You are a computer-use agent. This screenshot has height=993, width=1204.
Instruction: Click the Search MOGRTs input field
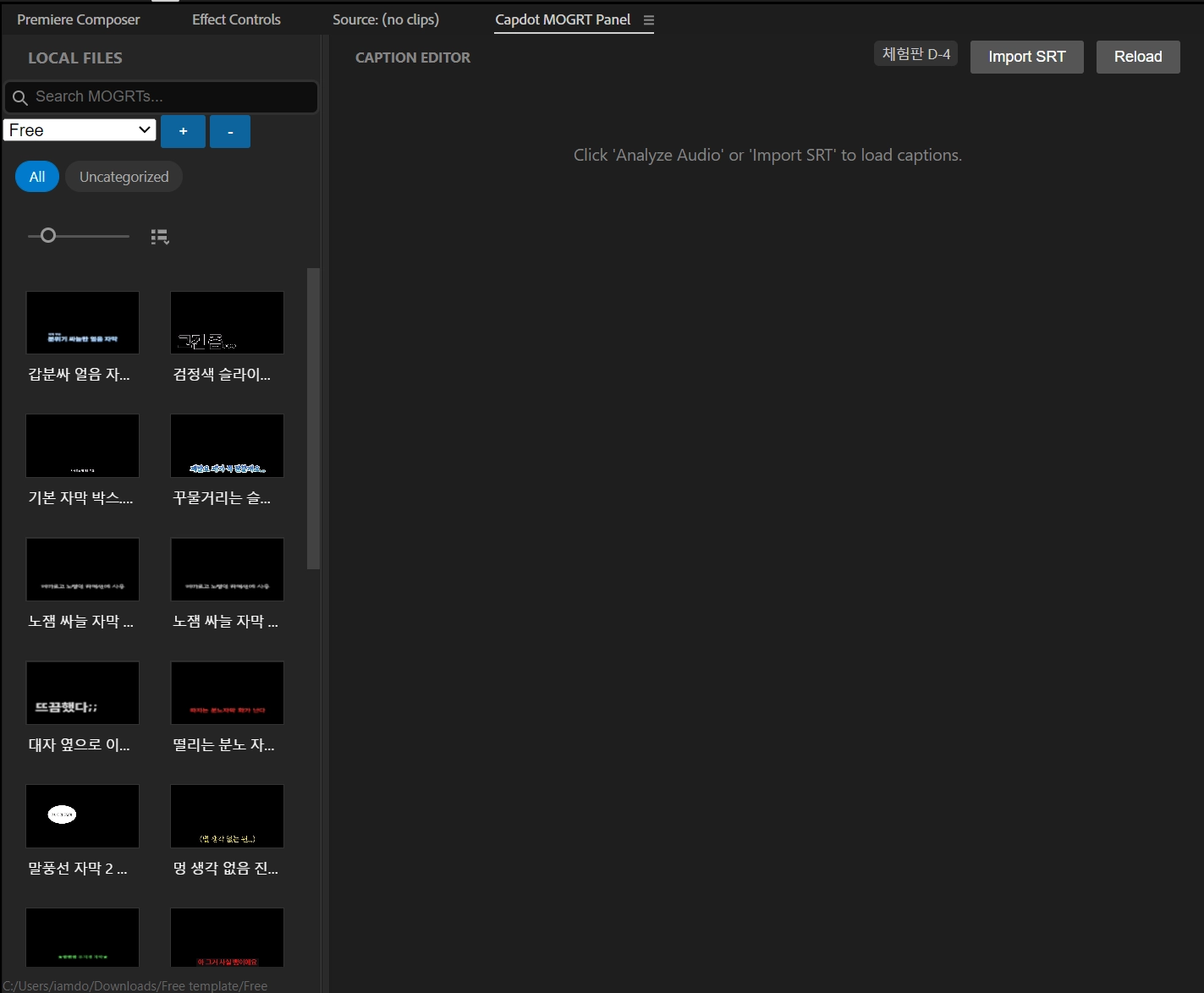pyautogui.click(x=169, y=97)
